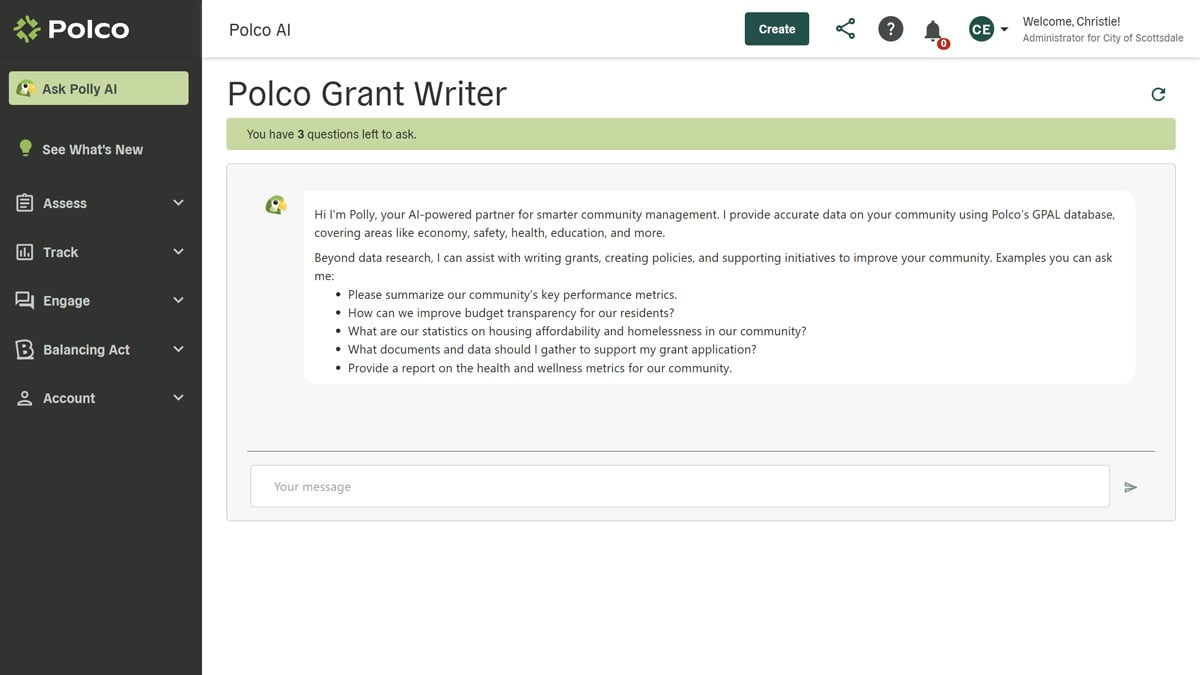This screenshot has height=675, width=1200.
Task: Expand the Balancing Act chevron
Action: pos(178,349)
